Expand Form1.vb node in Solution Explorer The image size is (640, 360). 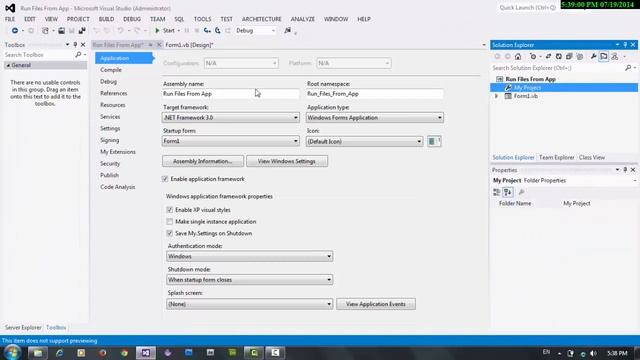(497, 96)
